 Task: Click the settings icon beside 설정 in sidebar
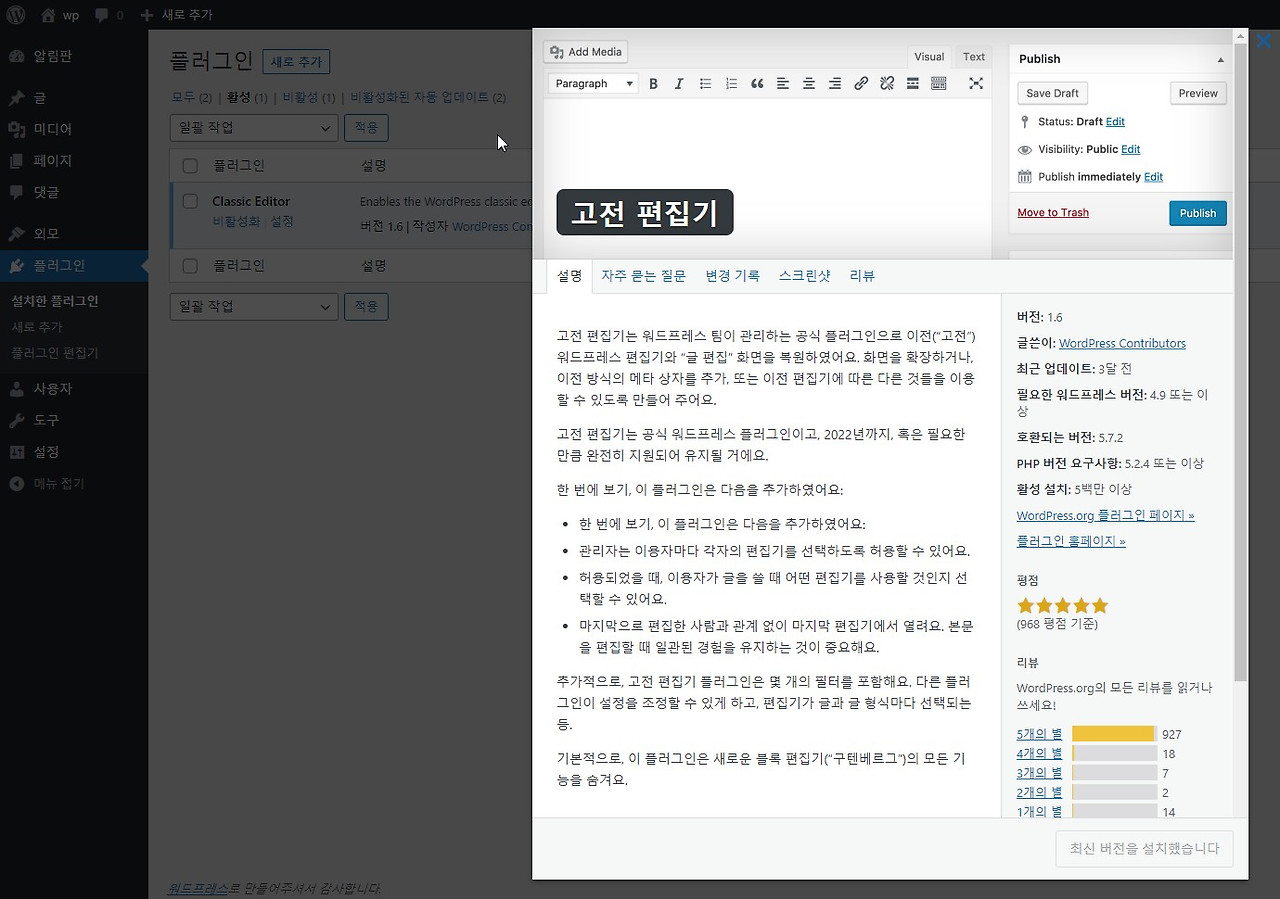pos(16,451)
